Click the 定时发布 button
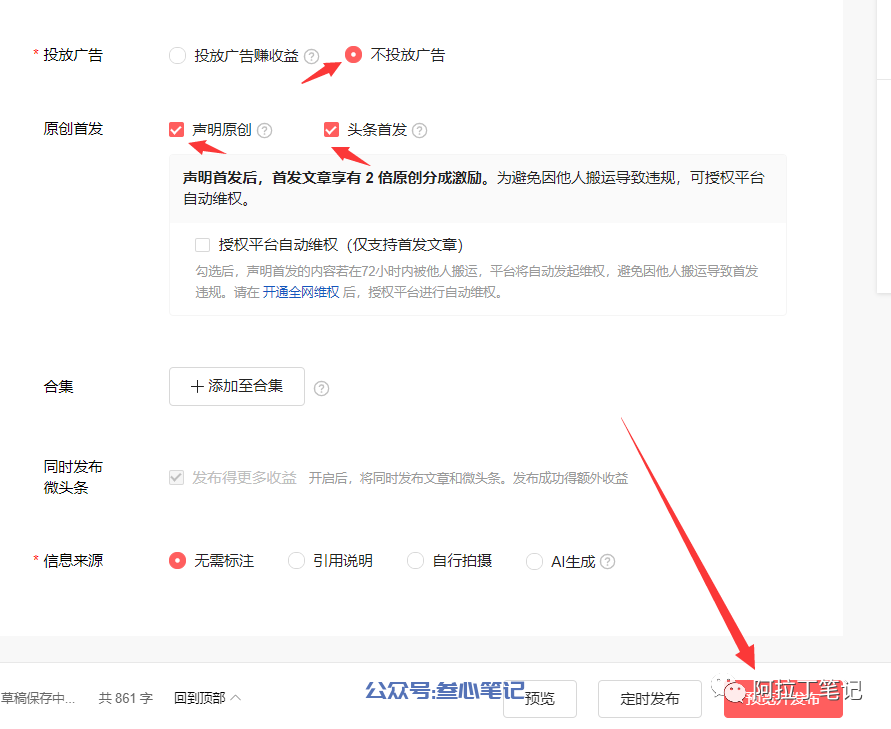 pos(650,699)
